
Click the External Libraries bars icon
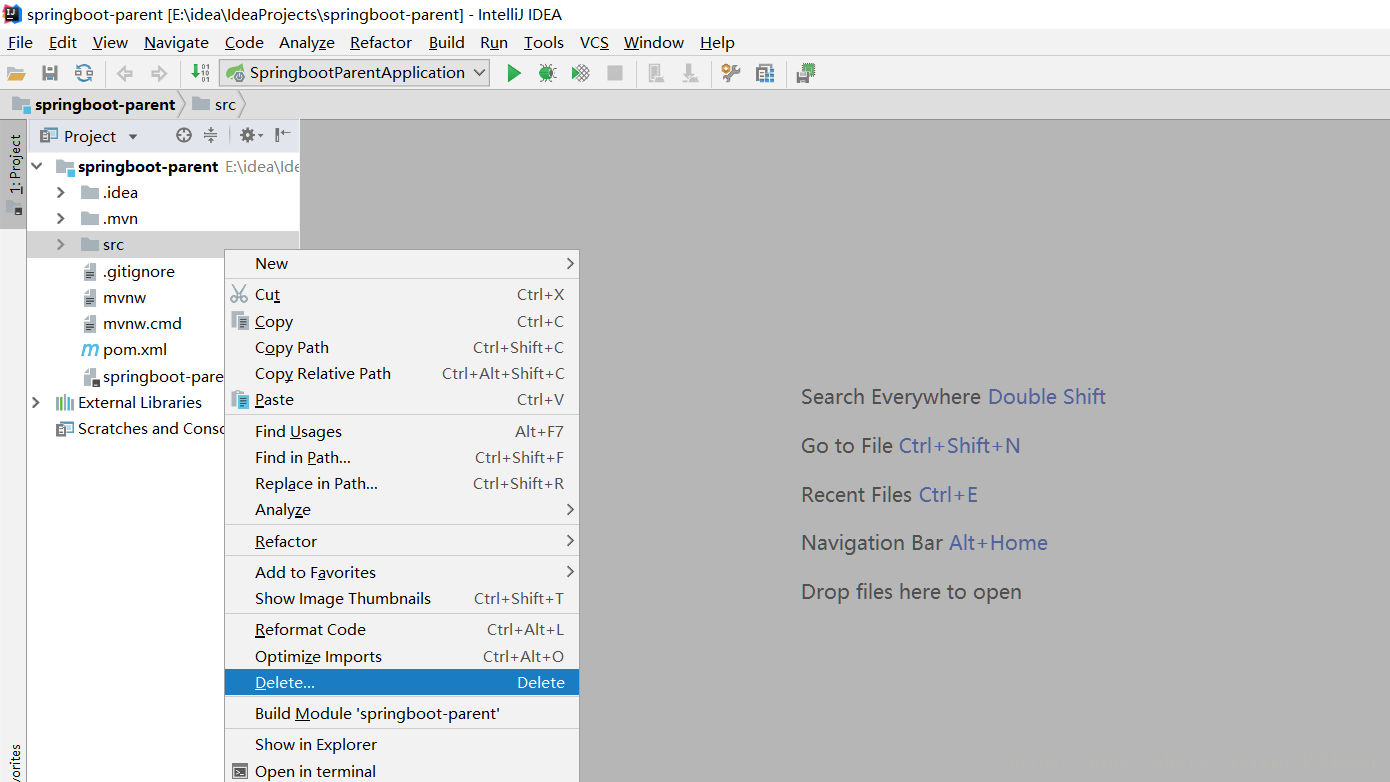pos(65,402)
